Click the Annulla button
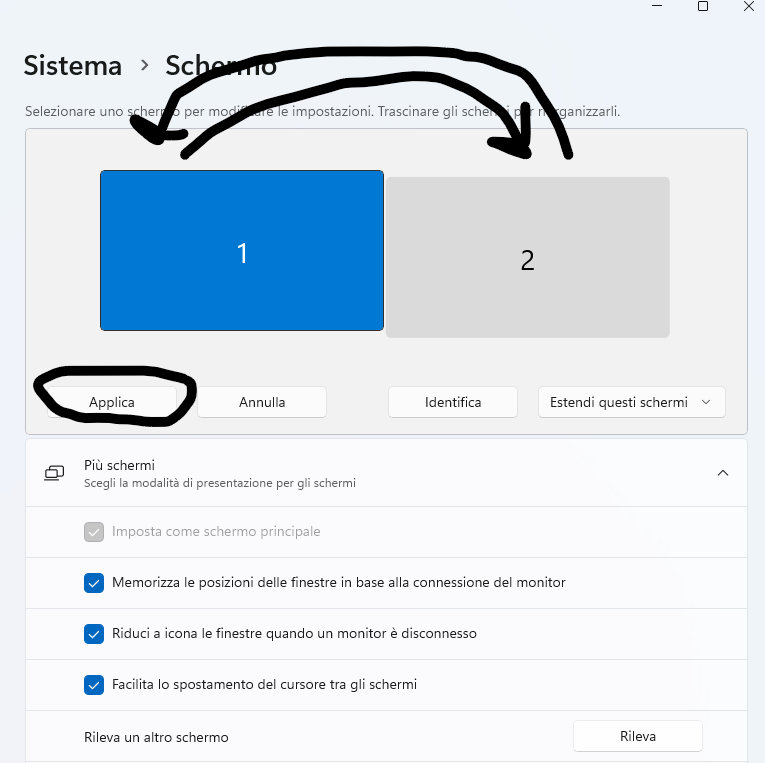The image size is (765, 763). point(262,402)
